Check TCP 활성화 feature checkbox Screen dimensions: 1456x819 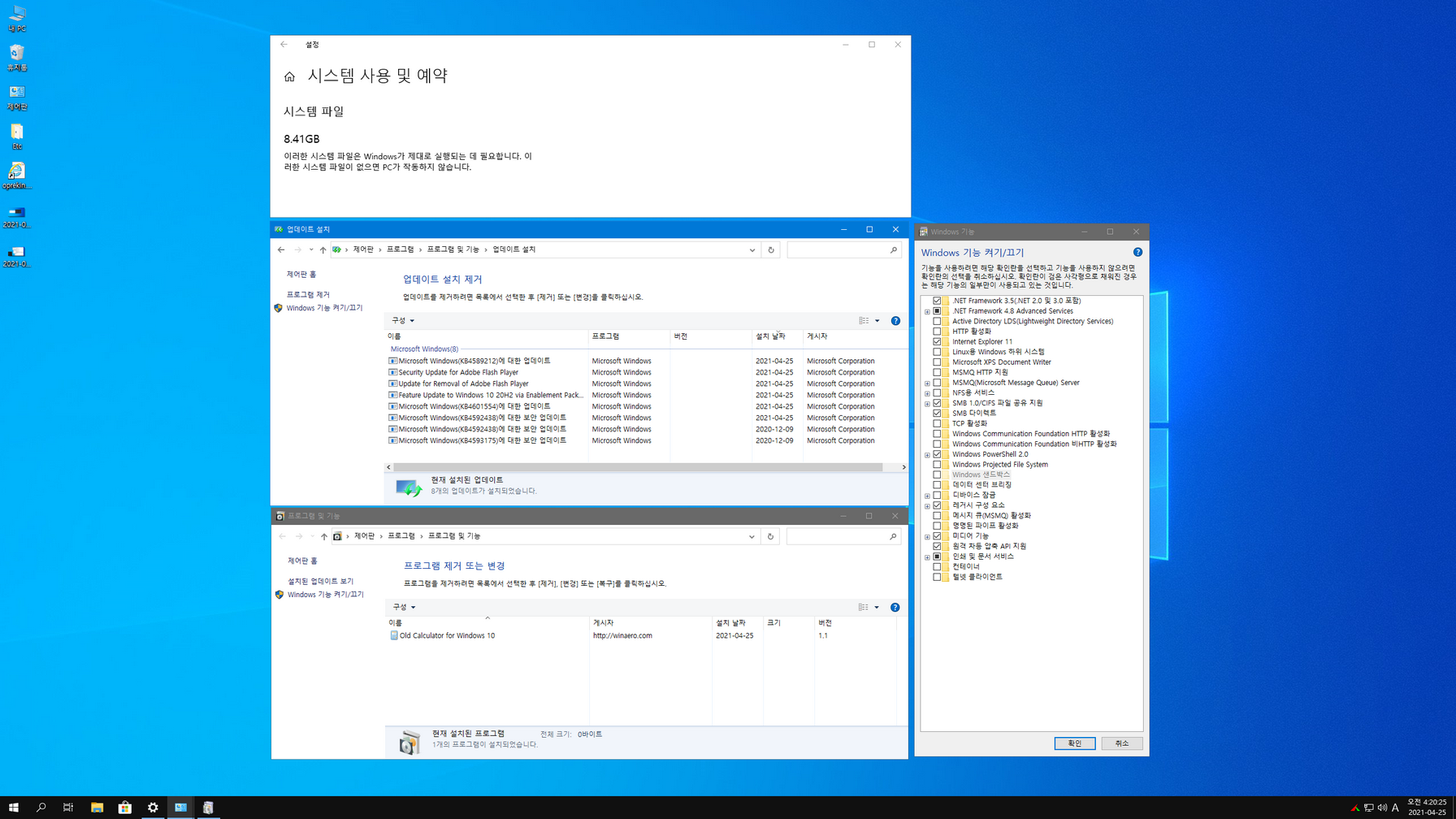pyautogui.click(x=937, y=423)
